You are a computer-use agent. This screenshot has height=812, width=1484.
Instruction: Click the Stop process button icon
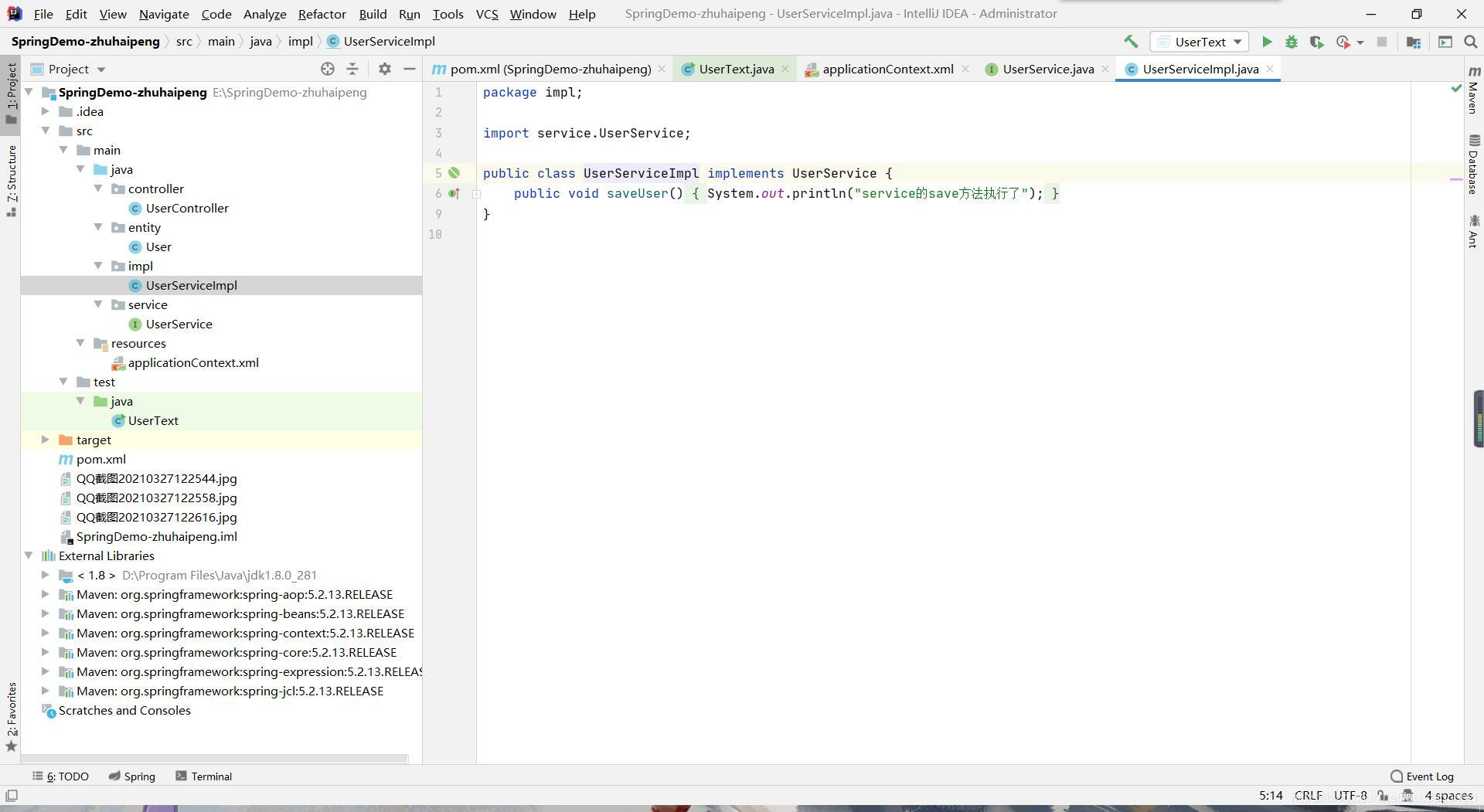(x=1382, y=42)
